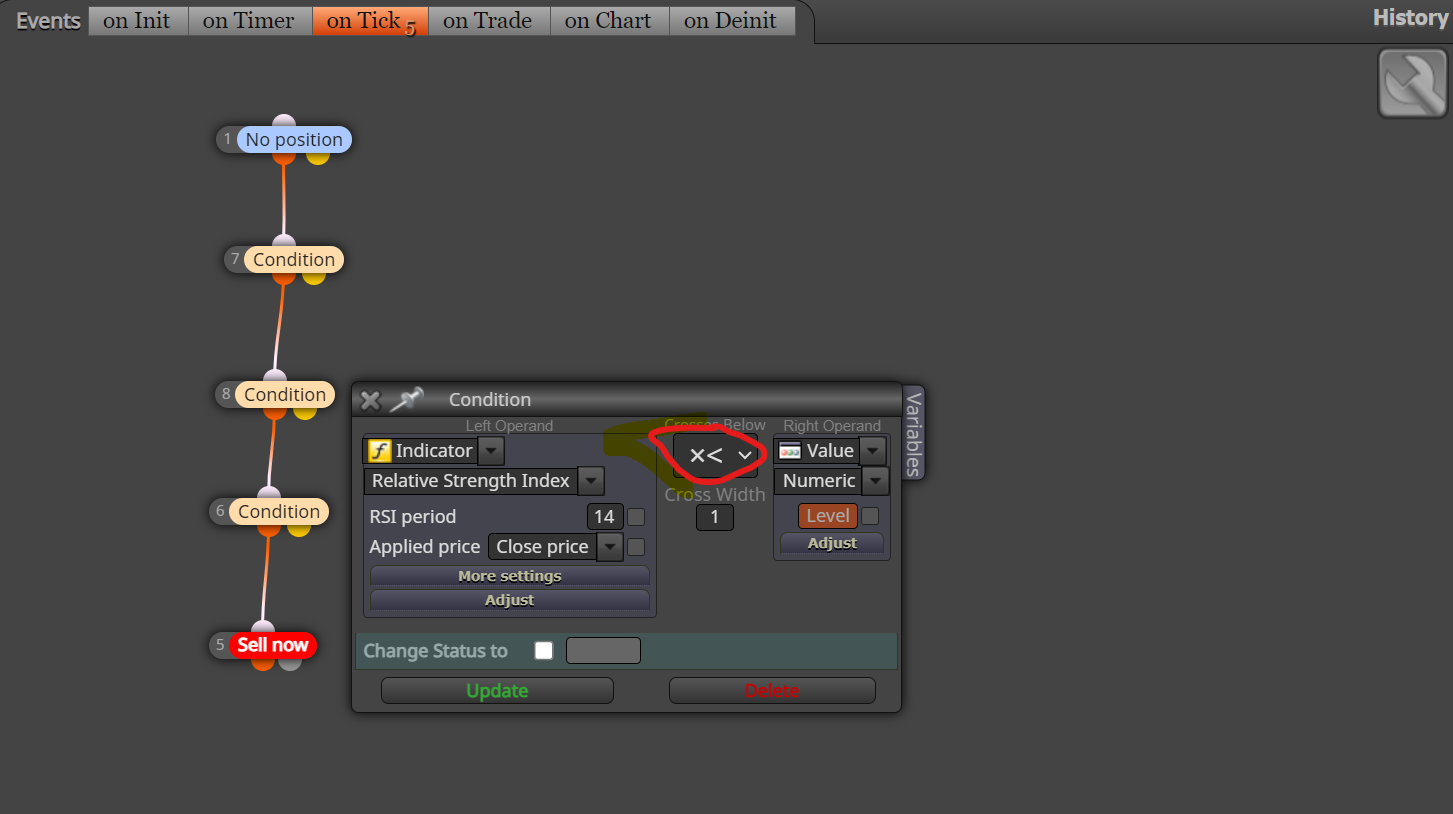Edit the Cross Width value field
Screen dimensions: 1453x814
[715, 517]
